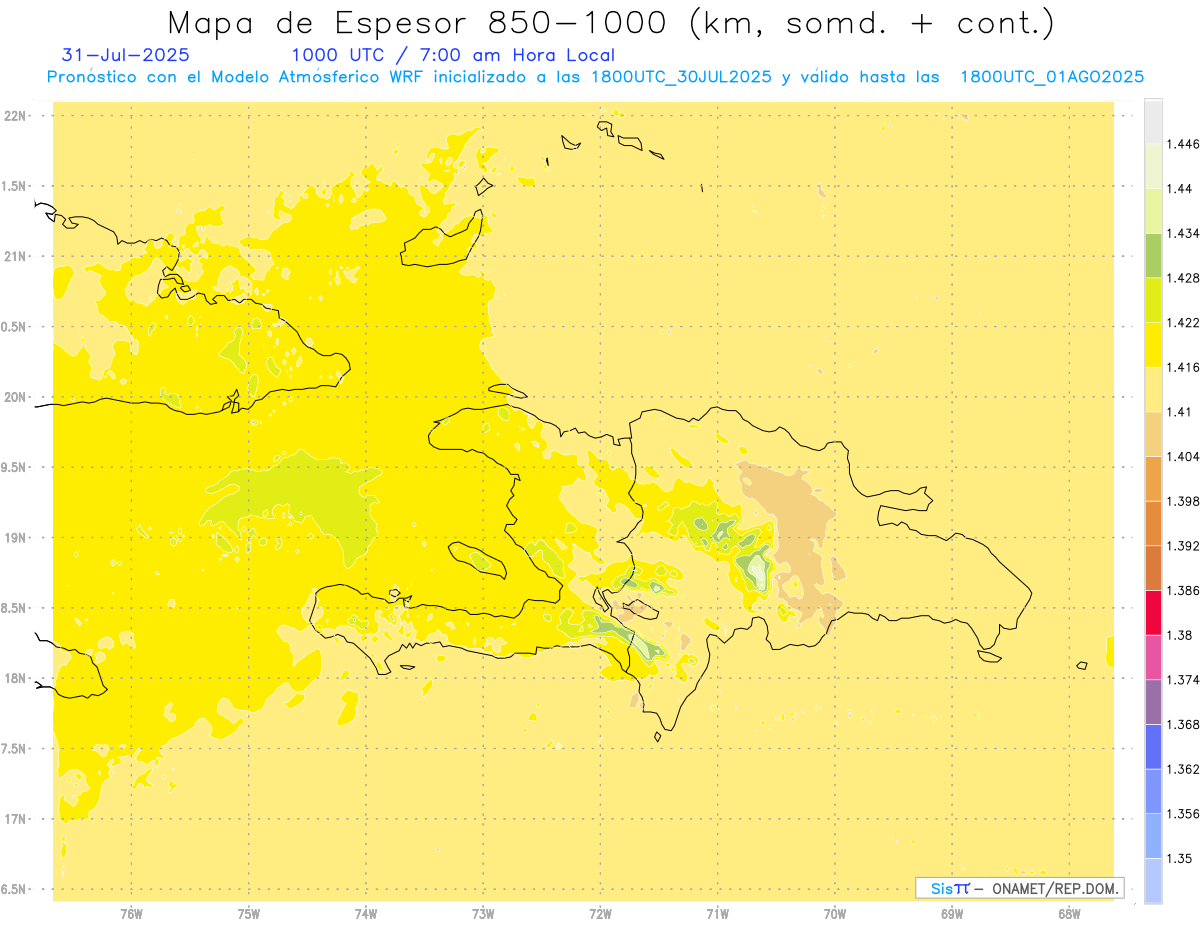Click the "ONAMET/REP.DOM." credit label

1055,888
